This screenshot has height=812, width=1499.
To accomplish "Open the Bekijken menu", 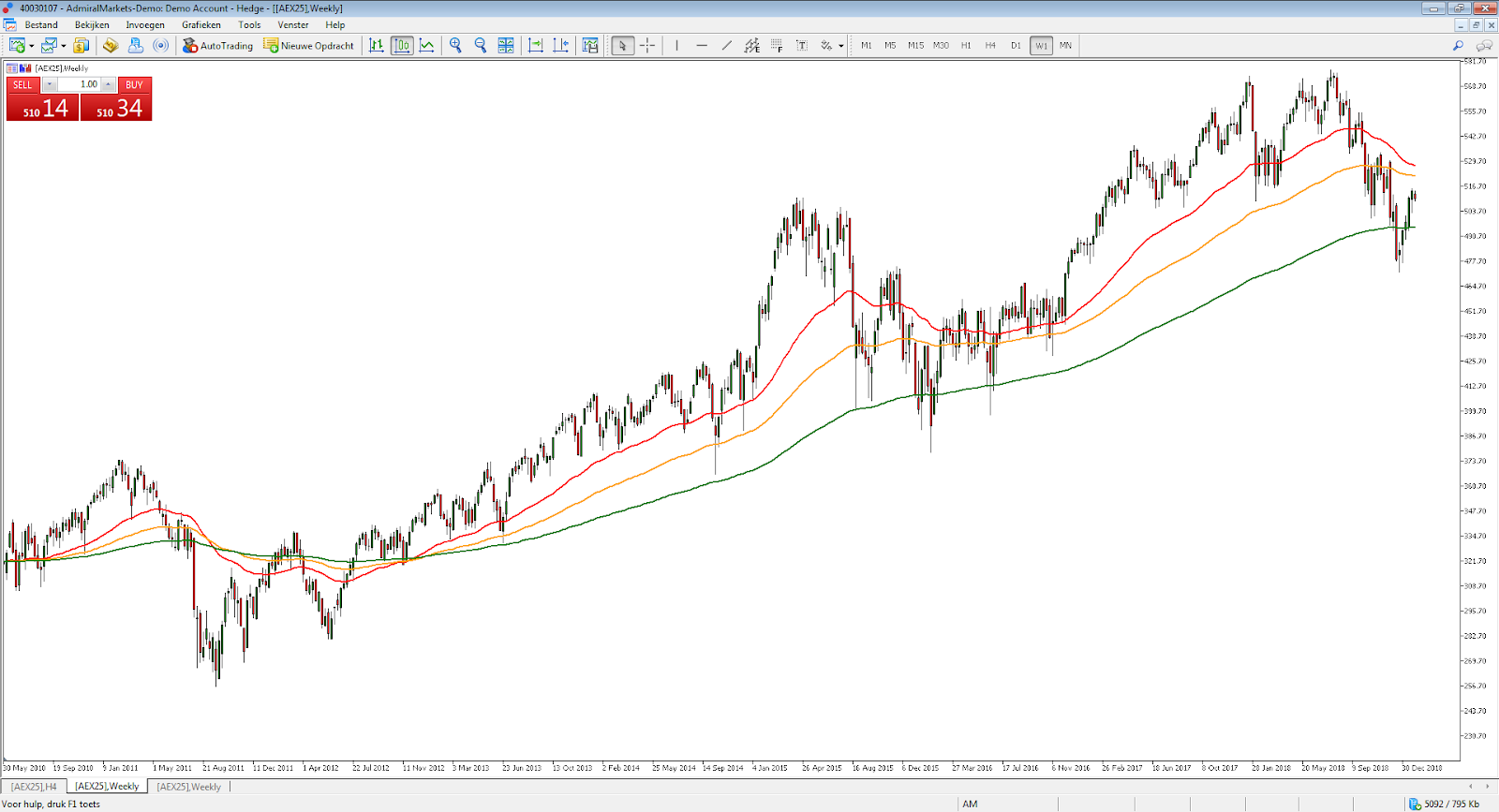I will pos(92,25).
